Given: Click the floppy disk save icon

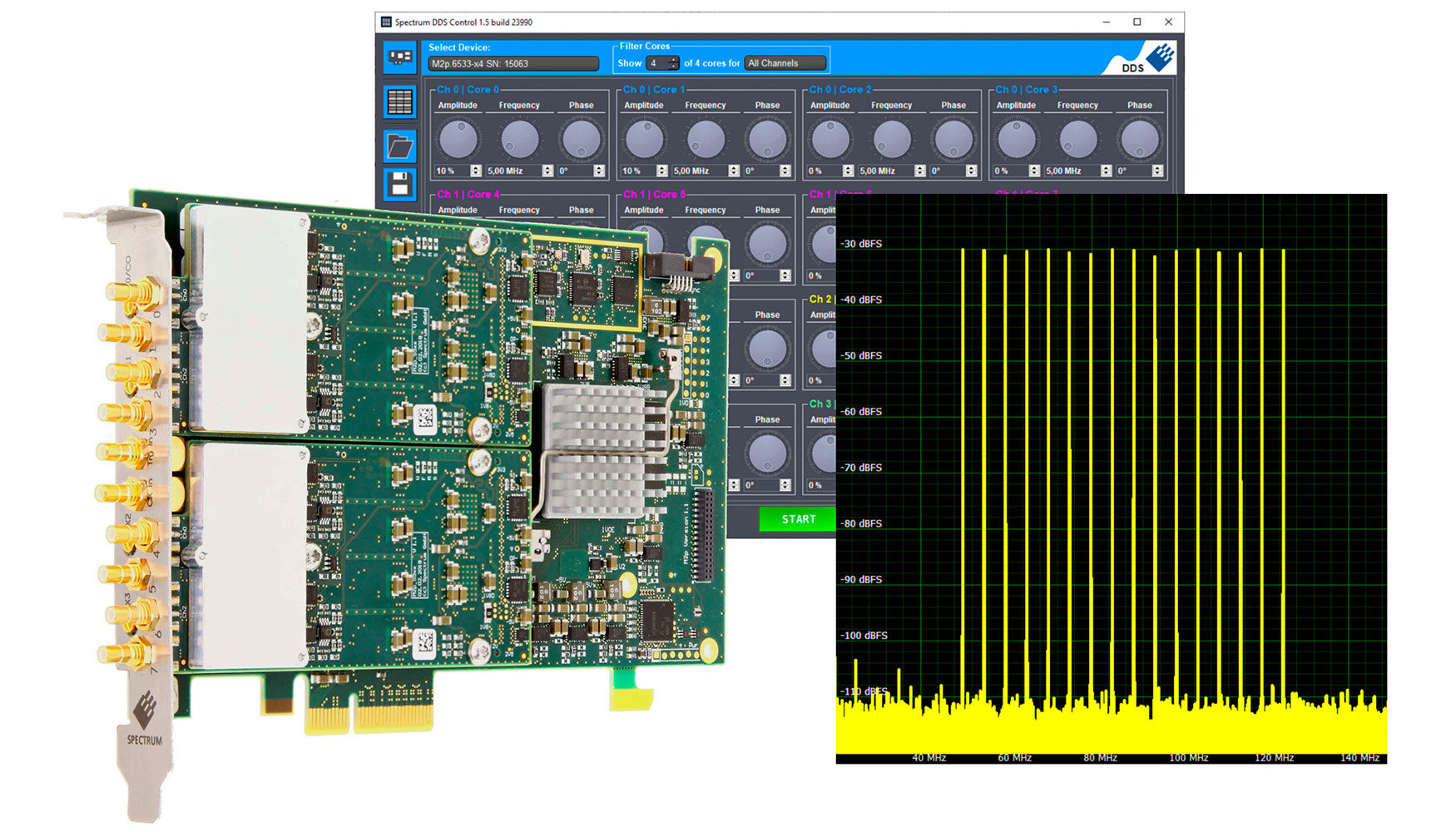Looking at the screenshot, I should pos(400,184).
